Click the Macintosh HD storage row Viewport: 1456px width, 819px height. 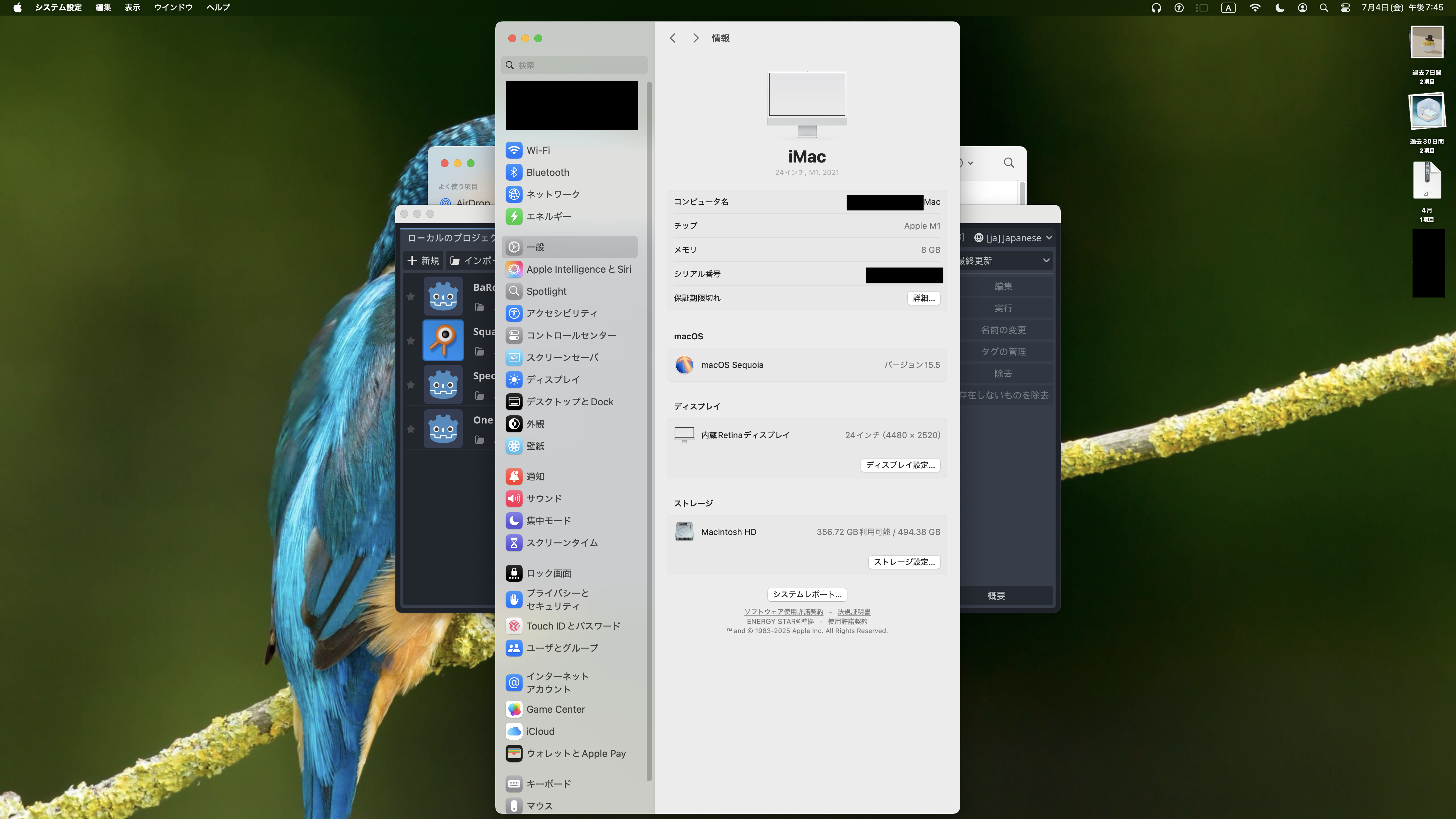(807, 532)
